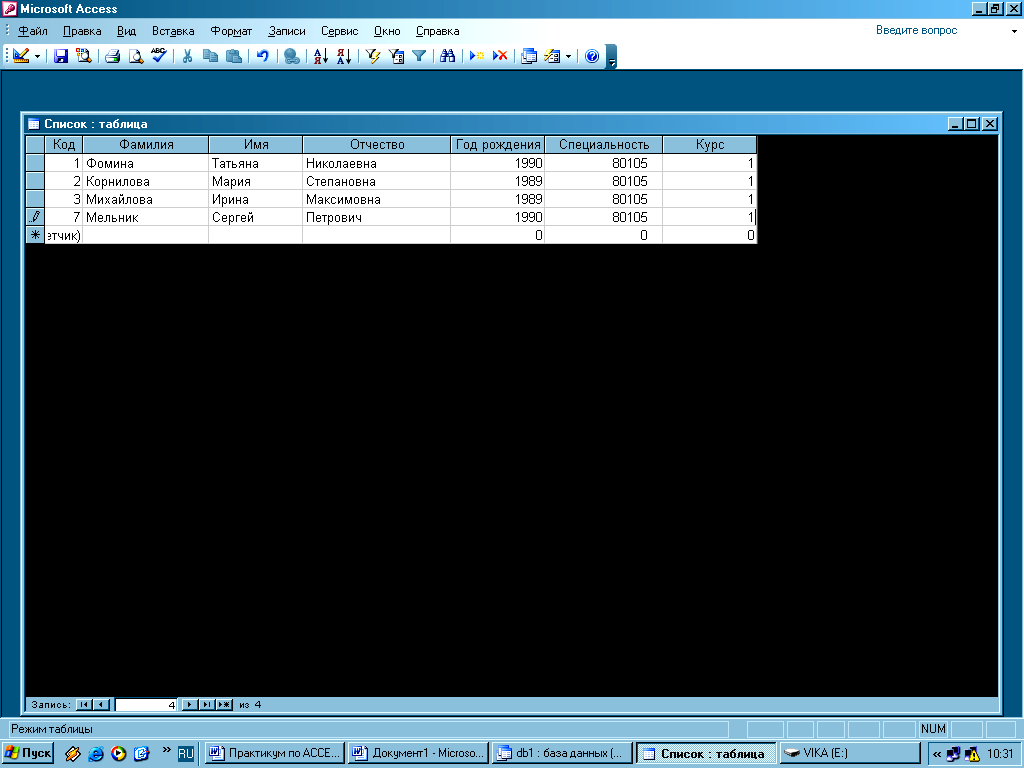Show the Database Window icon

tap(529, 56)
